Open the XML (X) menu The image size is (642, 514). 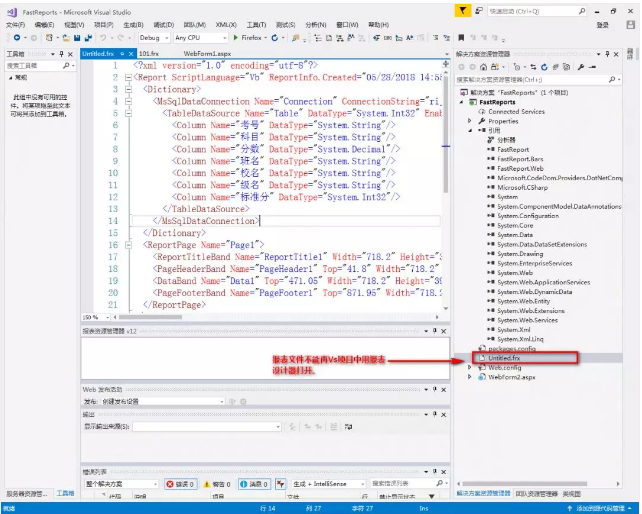[226, 25]
